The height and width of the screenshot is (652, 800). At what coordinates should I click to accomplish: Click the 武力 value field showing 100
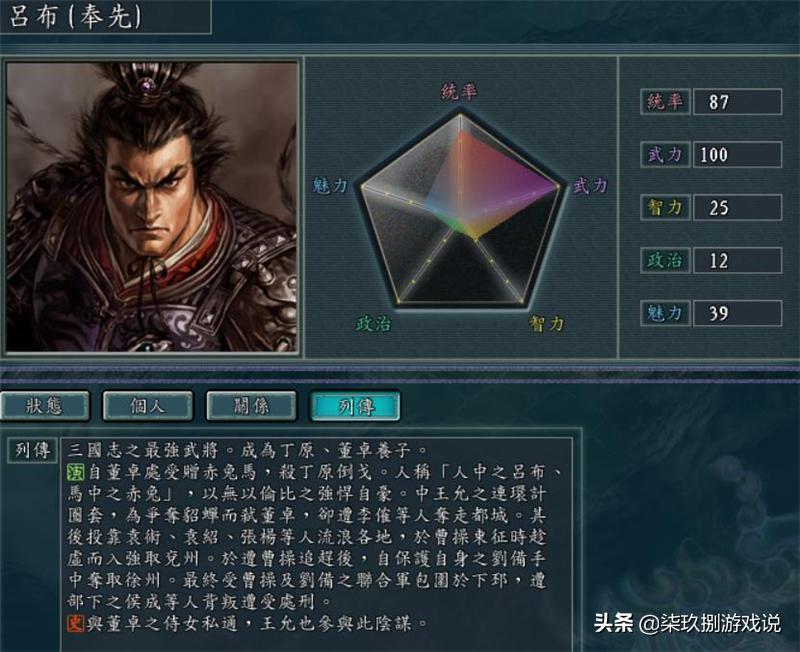tap(737, 155)
